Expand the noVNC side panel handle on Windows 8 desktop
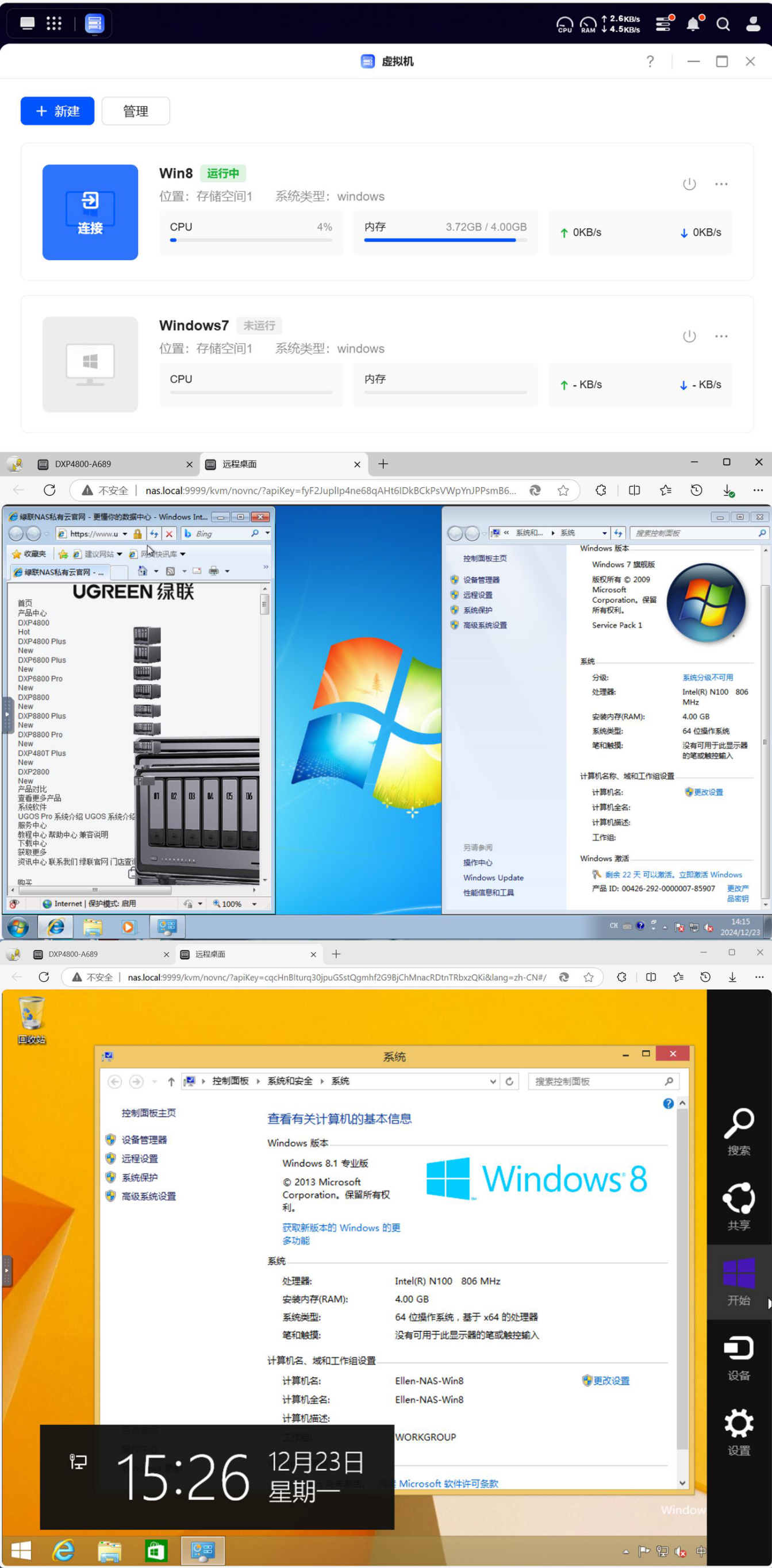772x1568 pixels. [x=7, y=1271]
